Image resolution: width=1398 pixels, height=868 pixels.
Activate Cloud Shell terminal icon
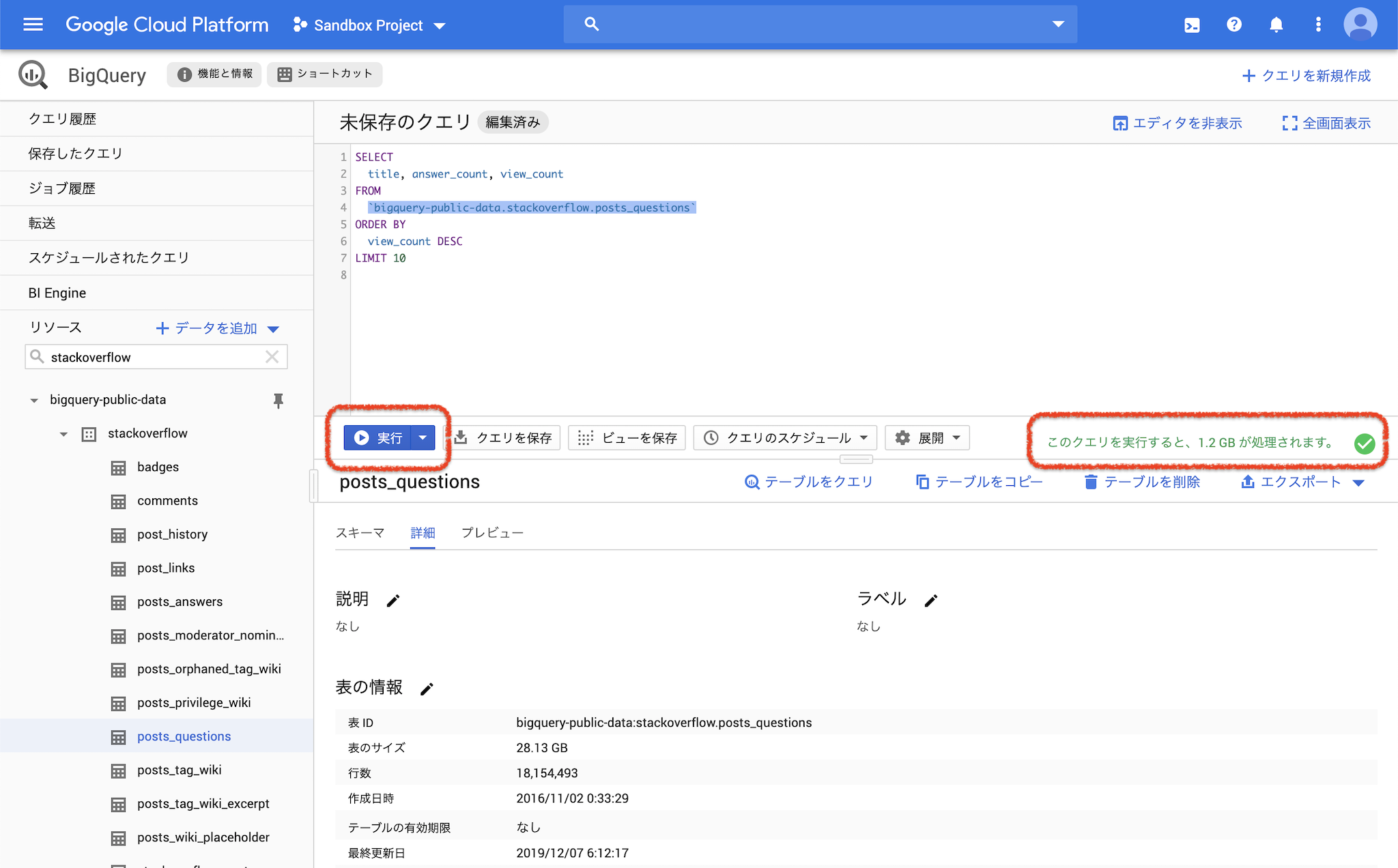pos(1192,25)
